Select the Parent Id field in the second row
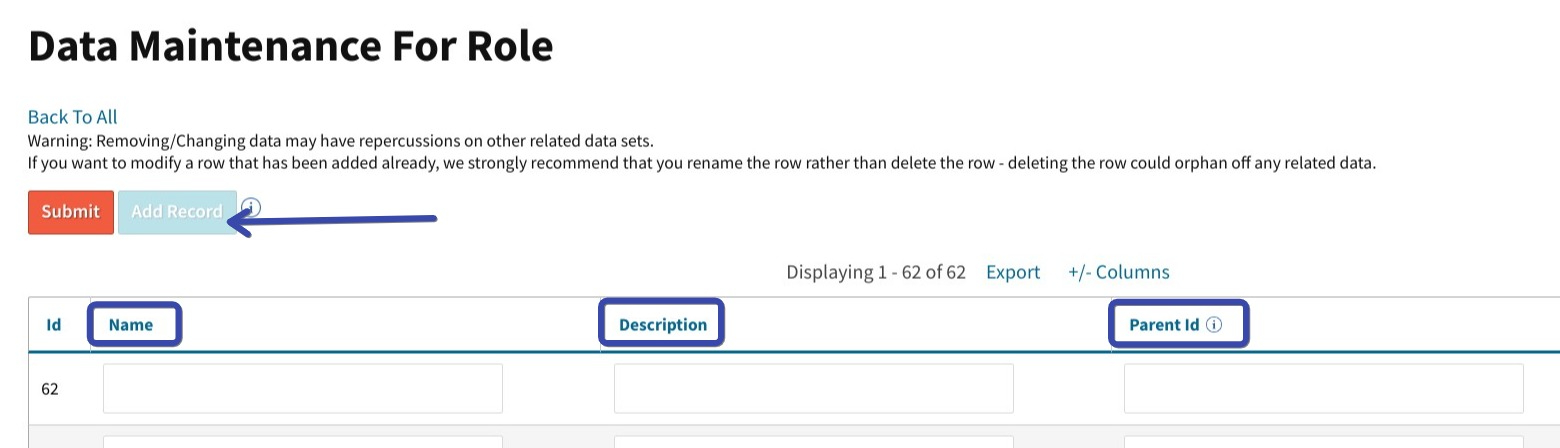The height and width of the screenshot is (448, 1560). click(1324, 442)
